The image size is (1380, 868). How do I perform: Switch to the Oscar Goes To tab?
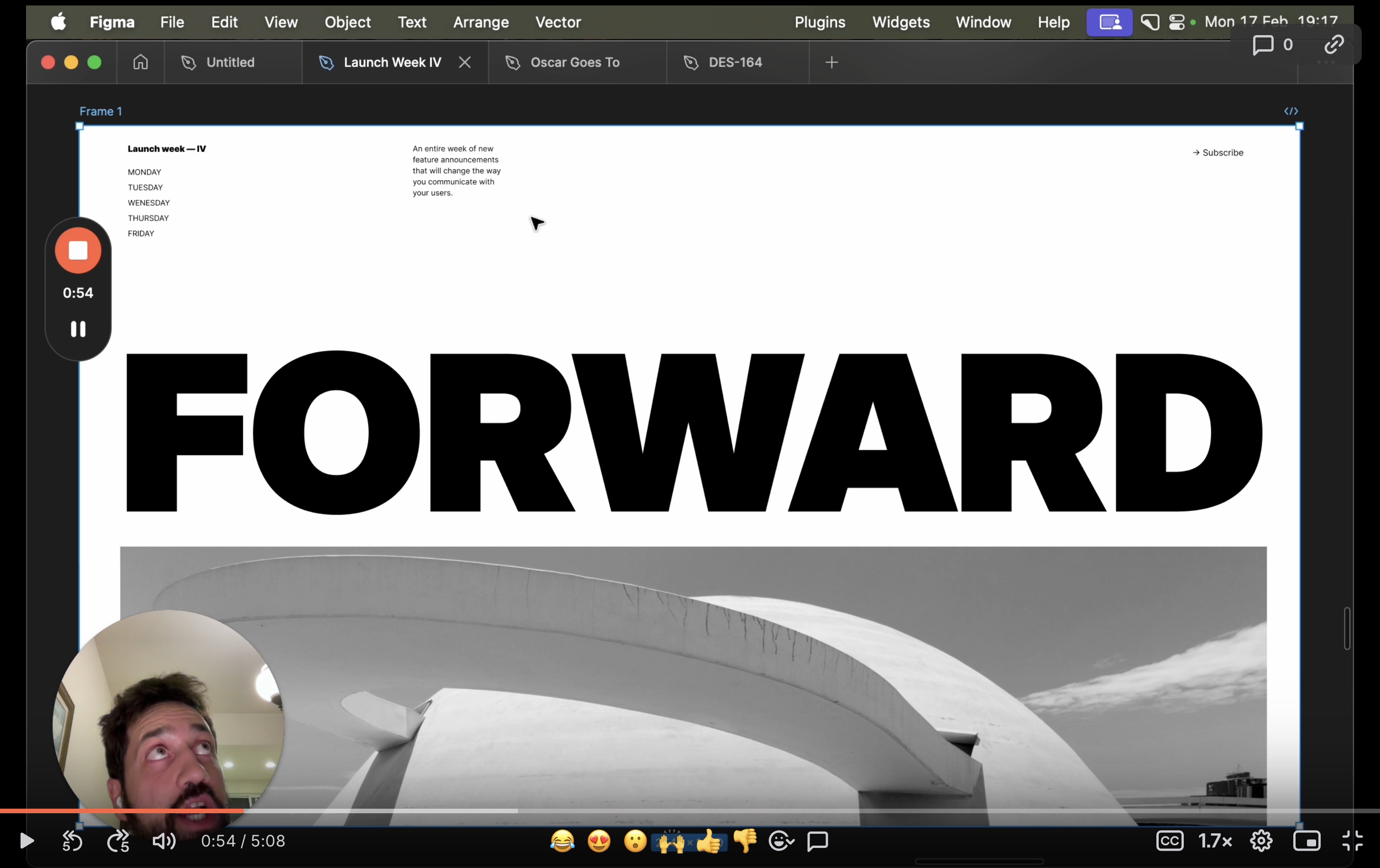point(575,62)
